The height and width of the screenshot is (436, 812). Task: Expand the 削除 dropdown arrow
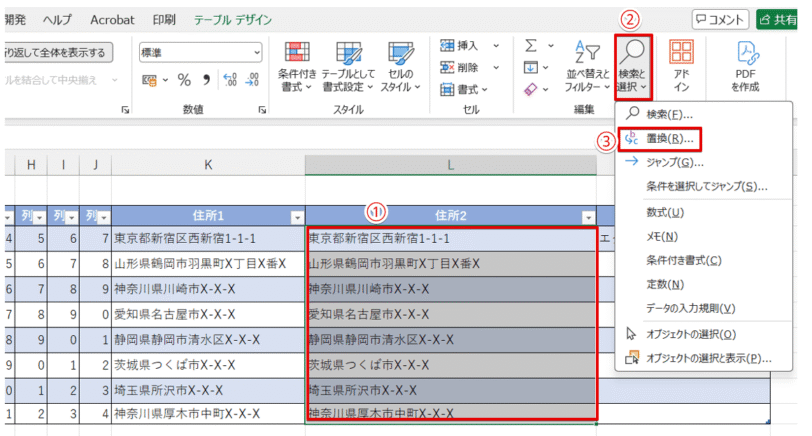pos(496,67)
